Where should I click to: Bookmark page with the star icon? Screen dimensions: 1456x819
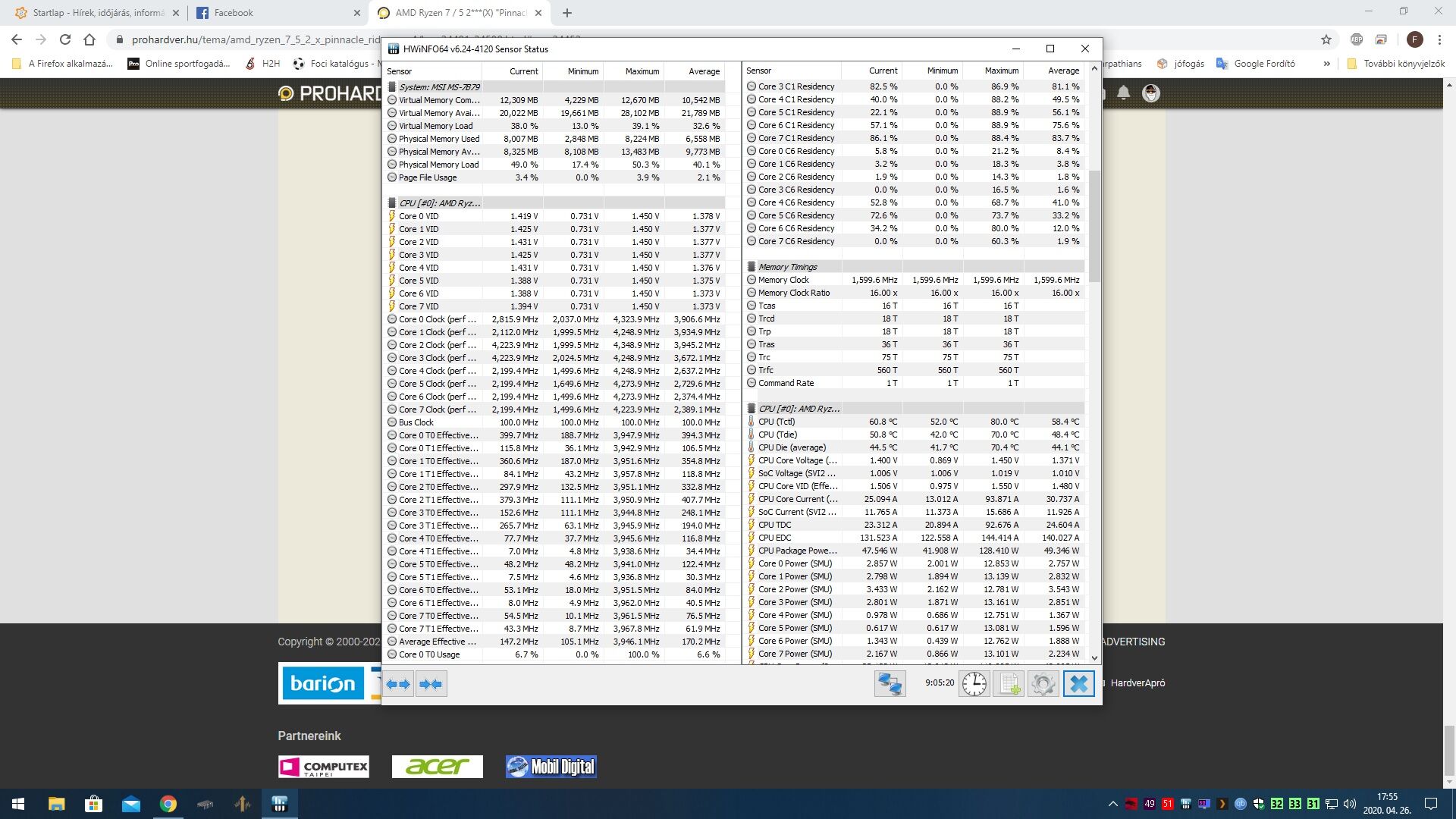pyautogui.click(x=1326, y=39)
